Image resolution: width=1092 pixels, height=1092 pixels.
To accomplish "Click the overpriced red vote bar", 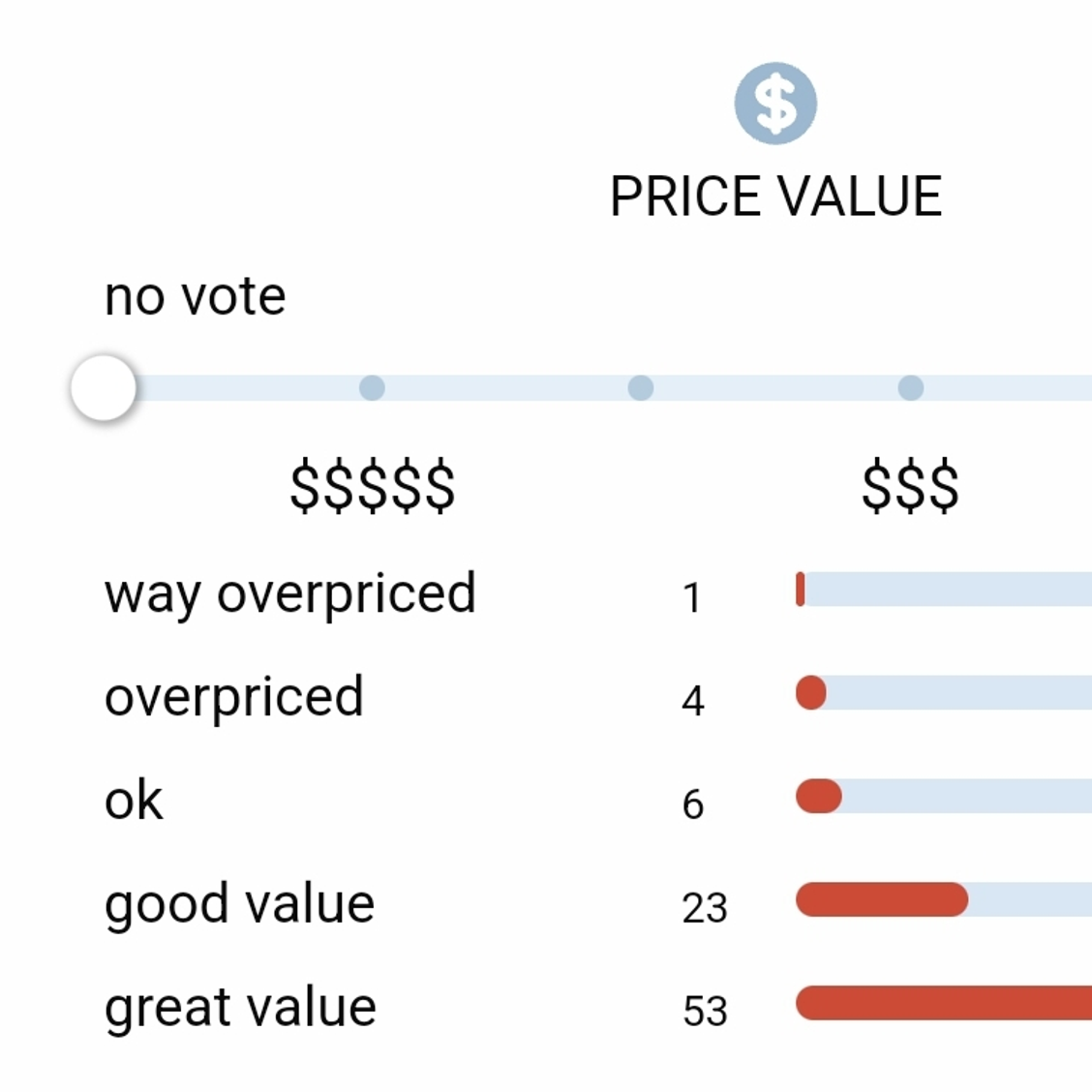I will 811,693.
